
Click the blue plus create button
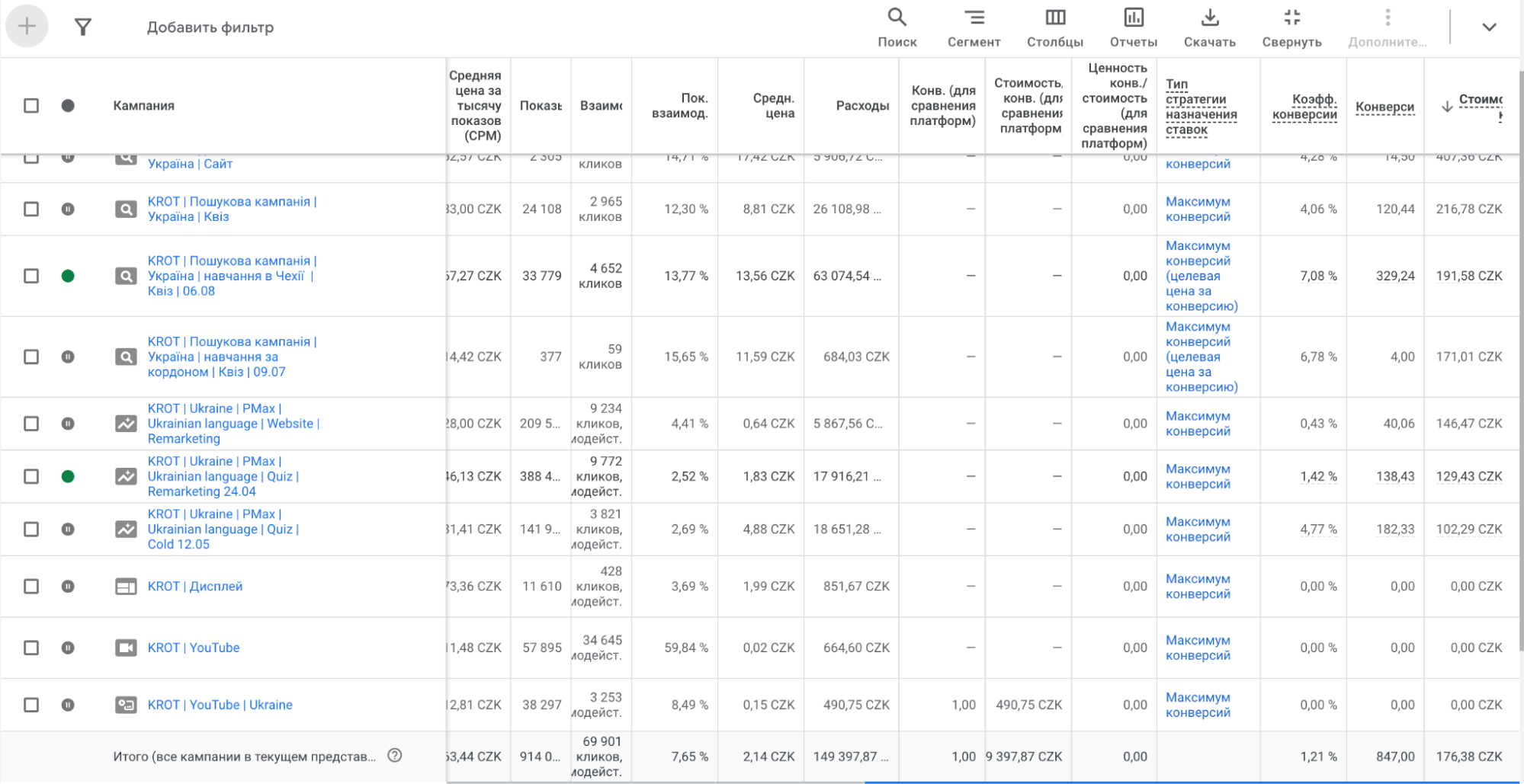(x=27, y=27)
